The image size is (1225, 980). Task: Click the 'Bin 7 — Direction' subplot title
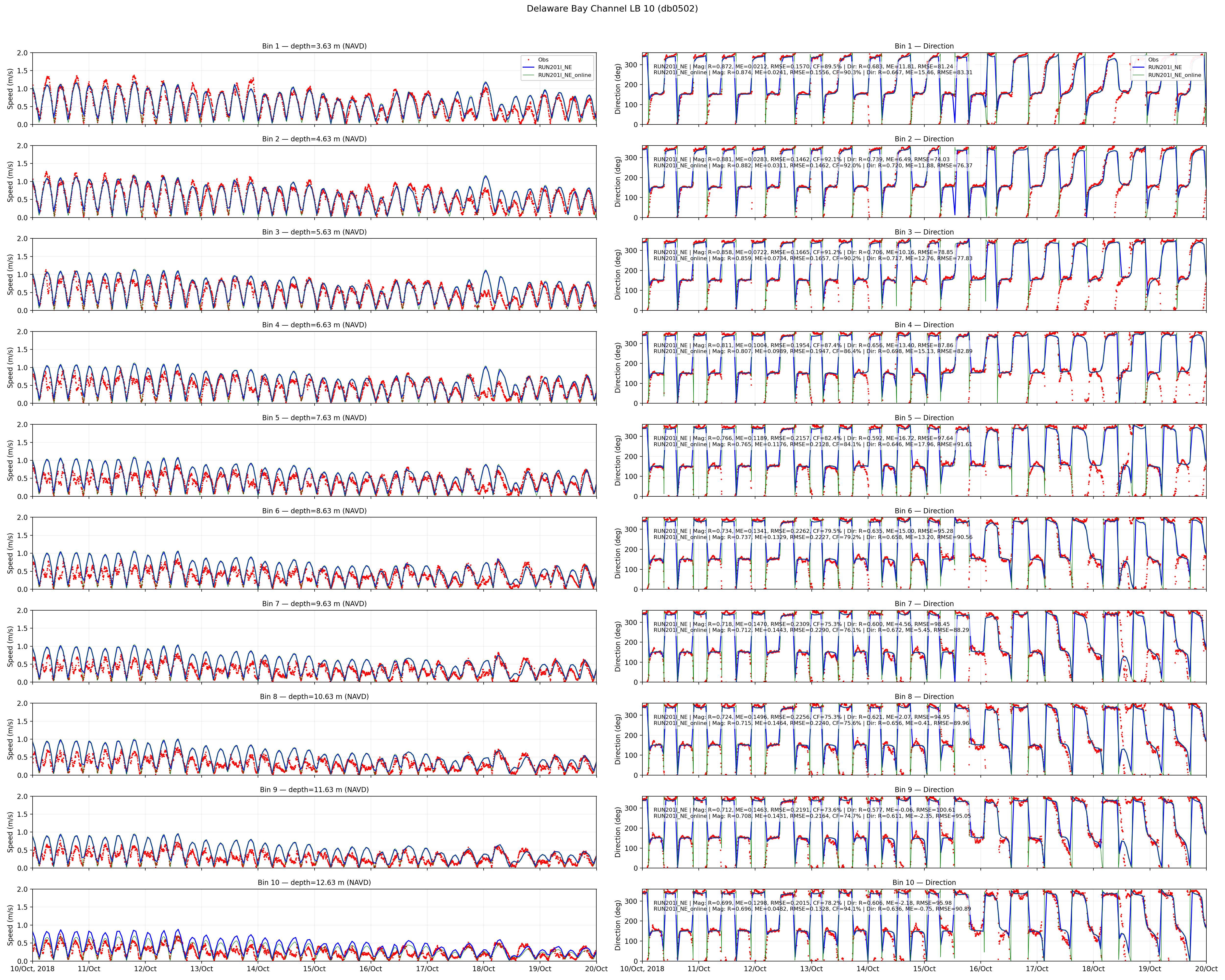(x=924, y=603)
